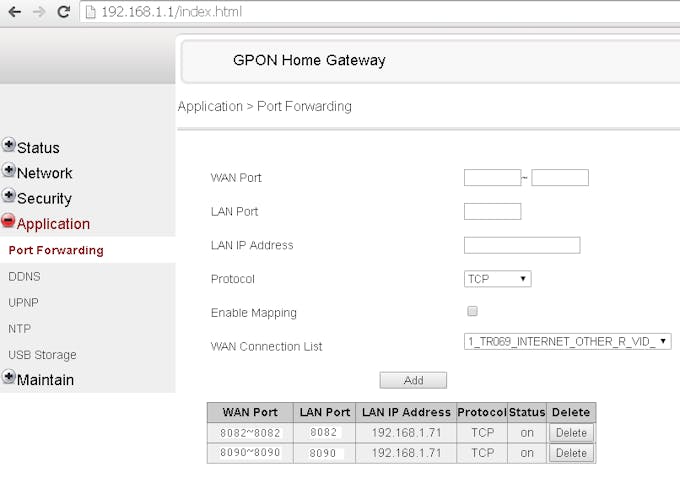
Task: Collapse the Application menu minus icon
Action: tap(8, 220)
